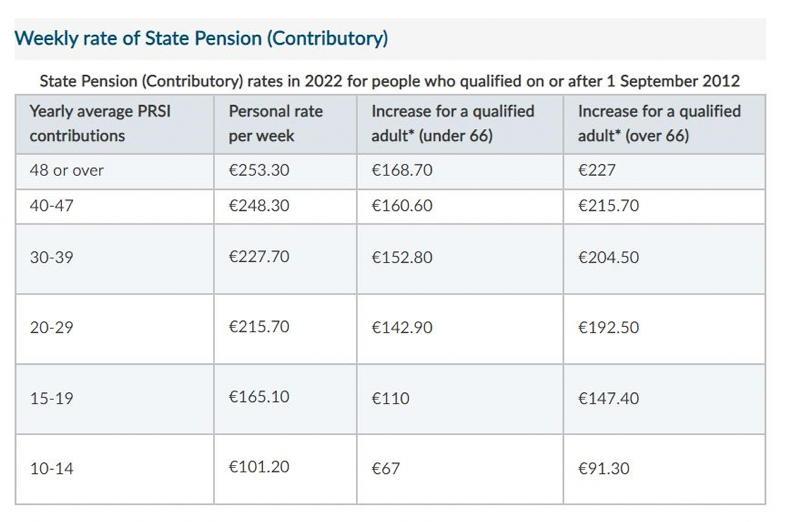Click the table caption about 1 September 2012
Image resolution: width=790 pixels, height=522 pixels.
[389, 80]
